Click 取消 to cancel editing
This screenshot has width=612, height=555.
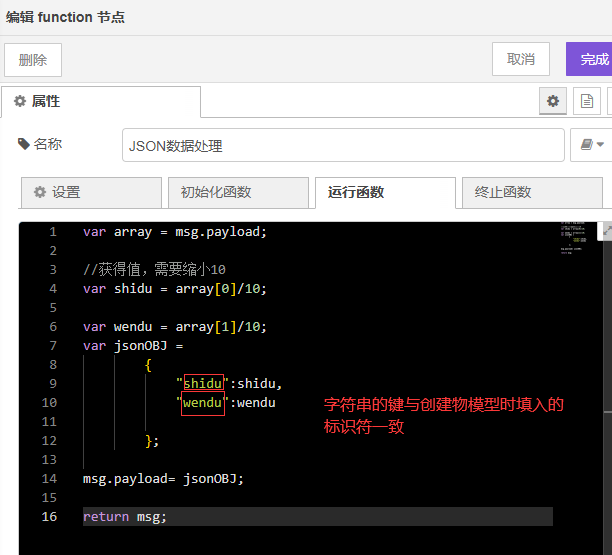point(520,59)
